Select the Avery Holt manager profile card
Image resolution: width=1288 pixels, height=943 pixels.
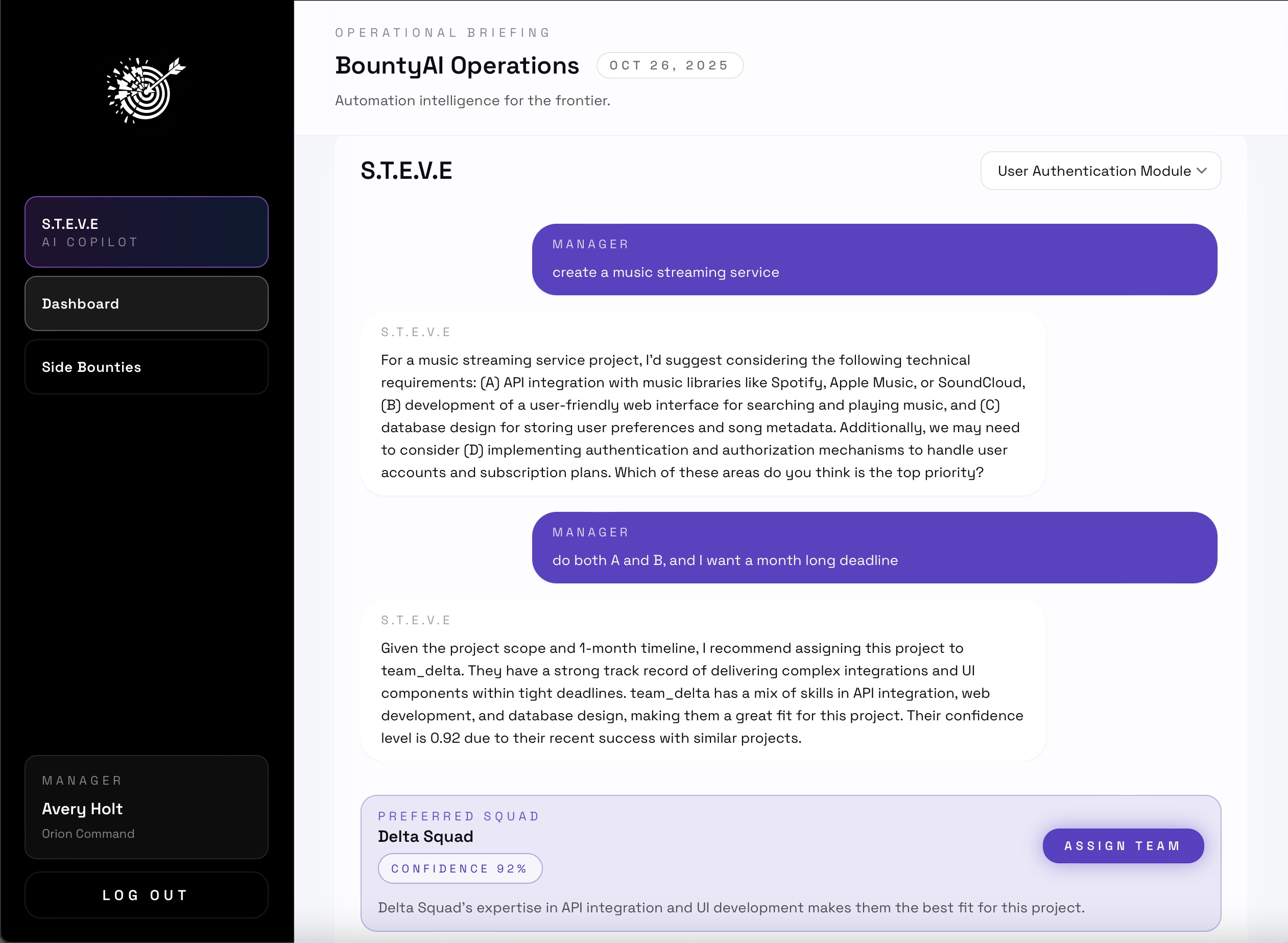pyautogui.click(x=146, y=807)
